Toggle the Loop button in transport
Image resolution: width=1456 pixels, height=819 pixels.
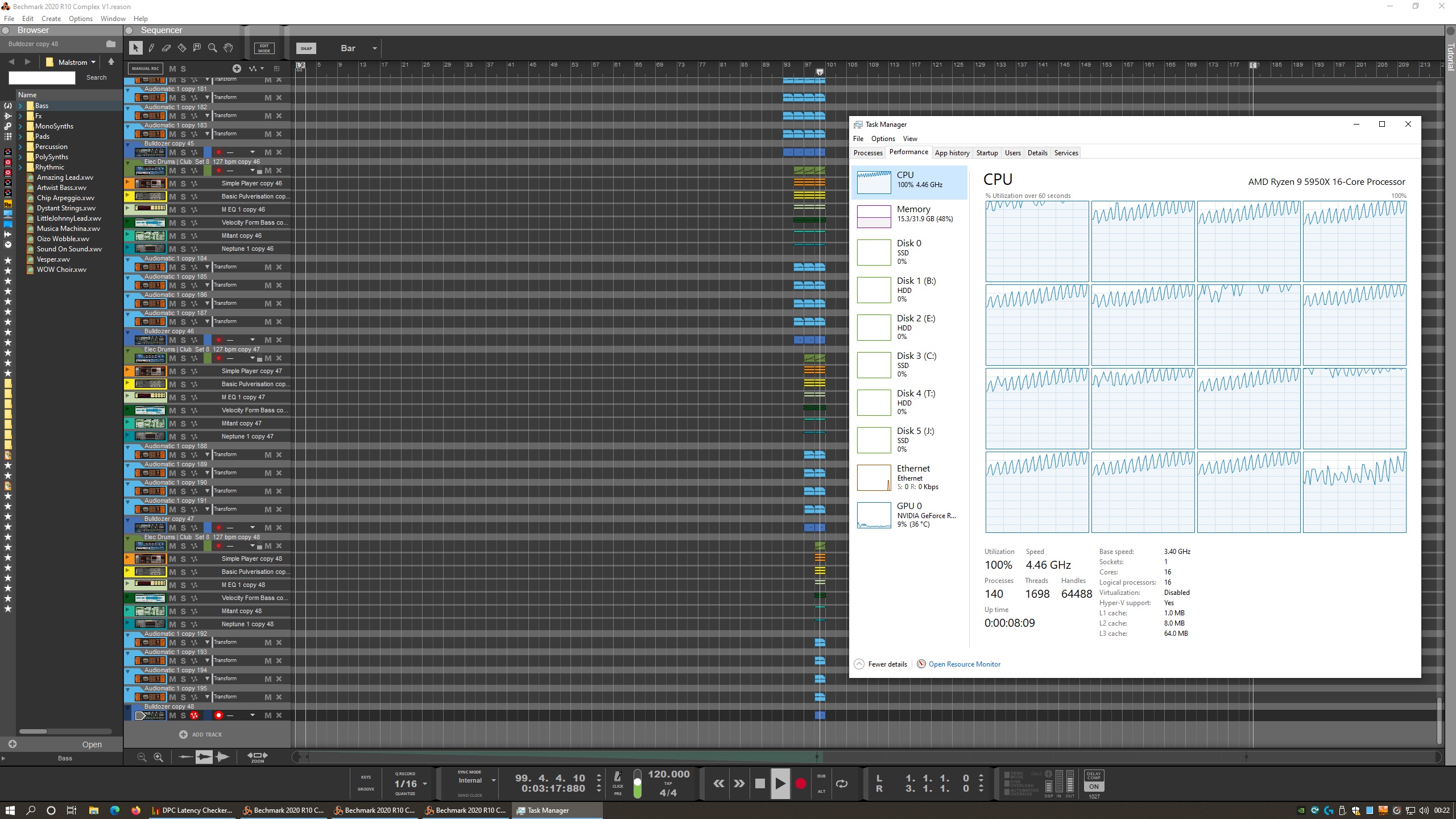click(x=842, y=784)
